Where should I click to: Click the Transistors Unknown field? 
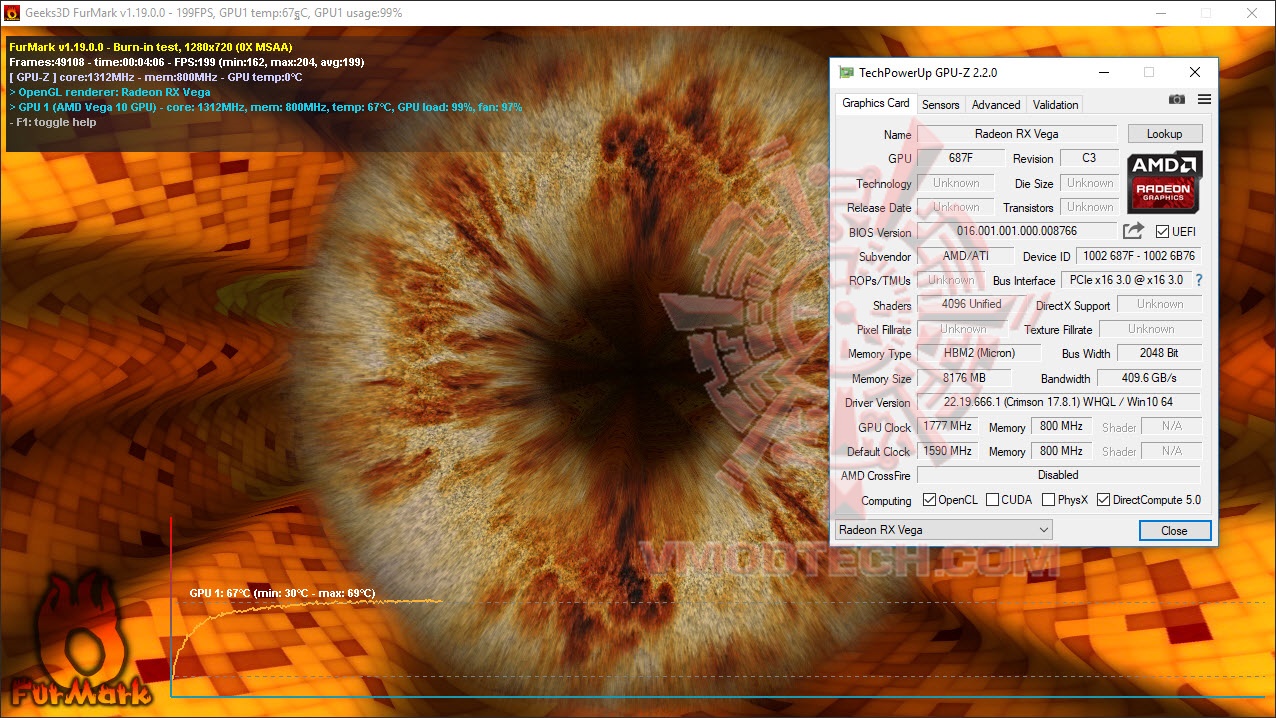click(x=1089, y=207)
